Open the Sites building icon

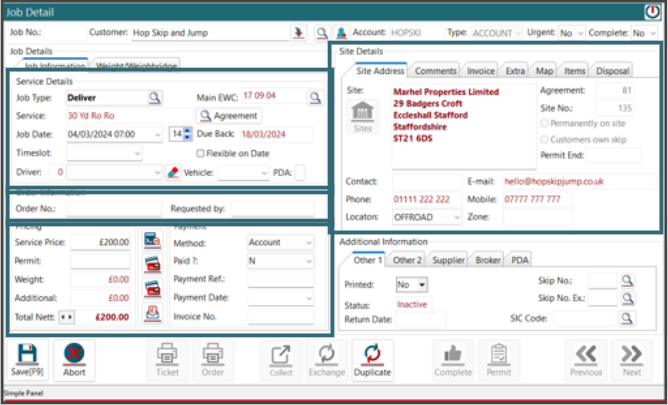click(x=363, y=116)
